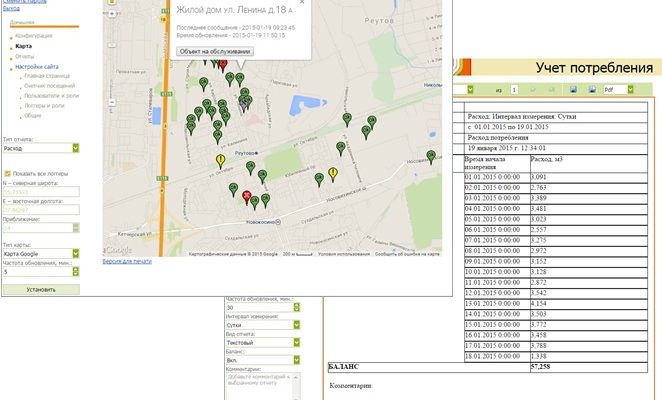The image size is (662, 400).
Task: Open Настройки сайта menu item
Action: [37, 66]
